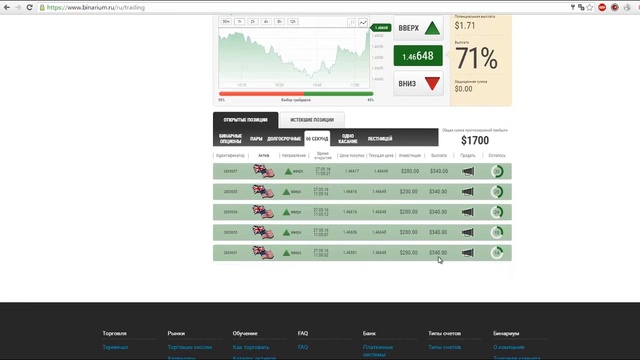640x360 pixels.
Task: Click the ВНИЗ red down arrow button
Action: pos(418,84)
